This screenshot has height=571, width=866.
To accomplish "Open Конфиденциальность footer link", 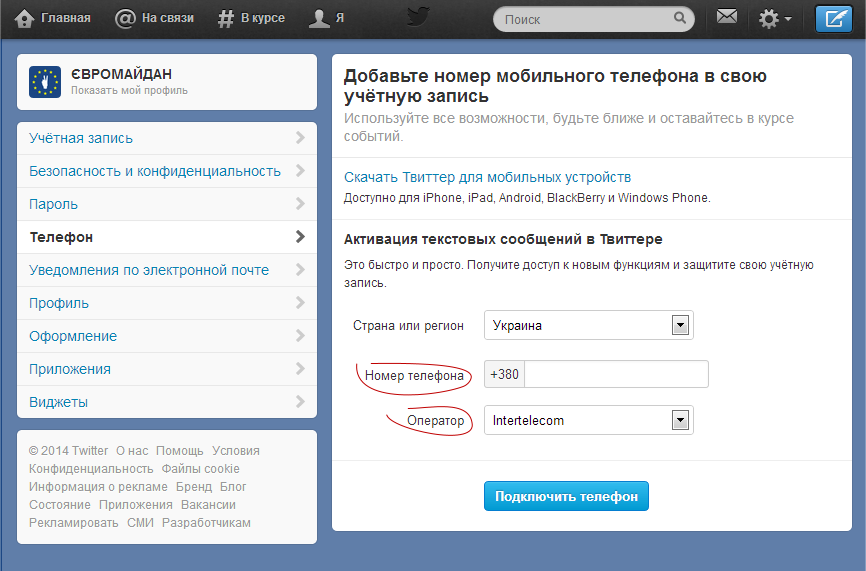I will (x=91, y=469).
